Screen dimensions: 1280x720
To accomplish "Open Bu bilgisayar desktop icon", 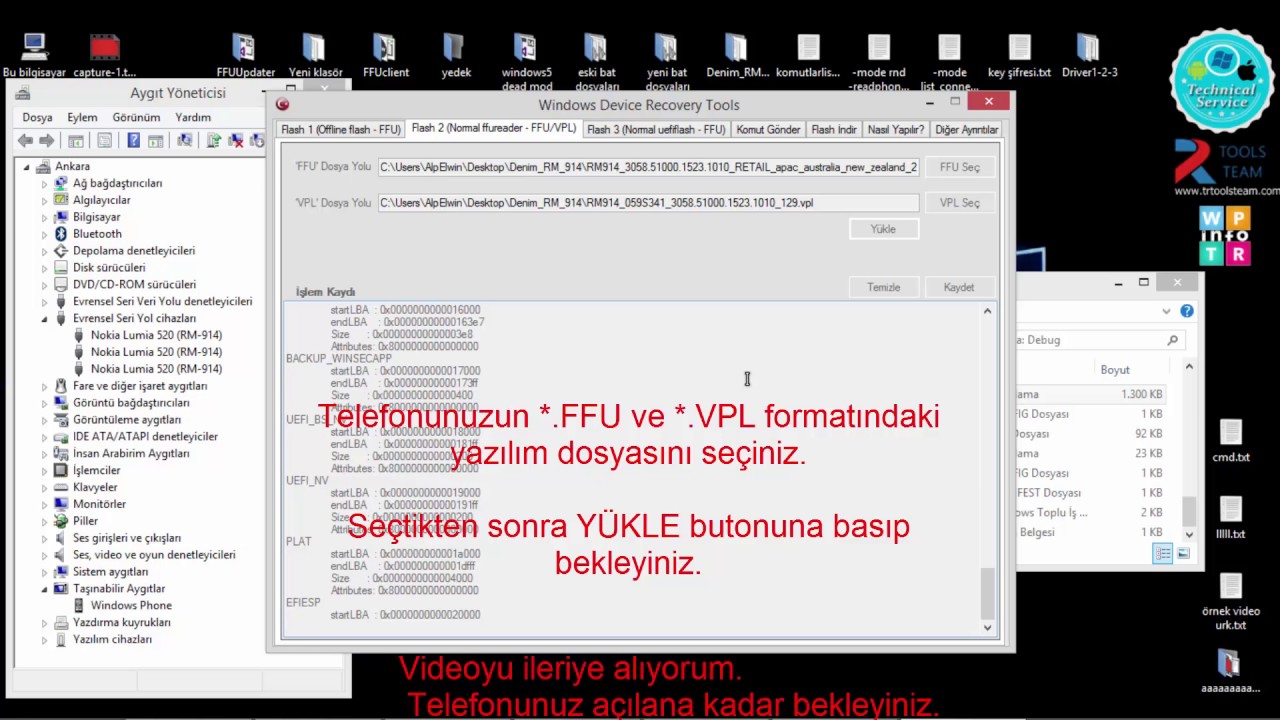I will 34,57.
